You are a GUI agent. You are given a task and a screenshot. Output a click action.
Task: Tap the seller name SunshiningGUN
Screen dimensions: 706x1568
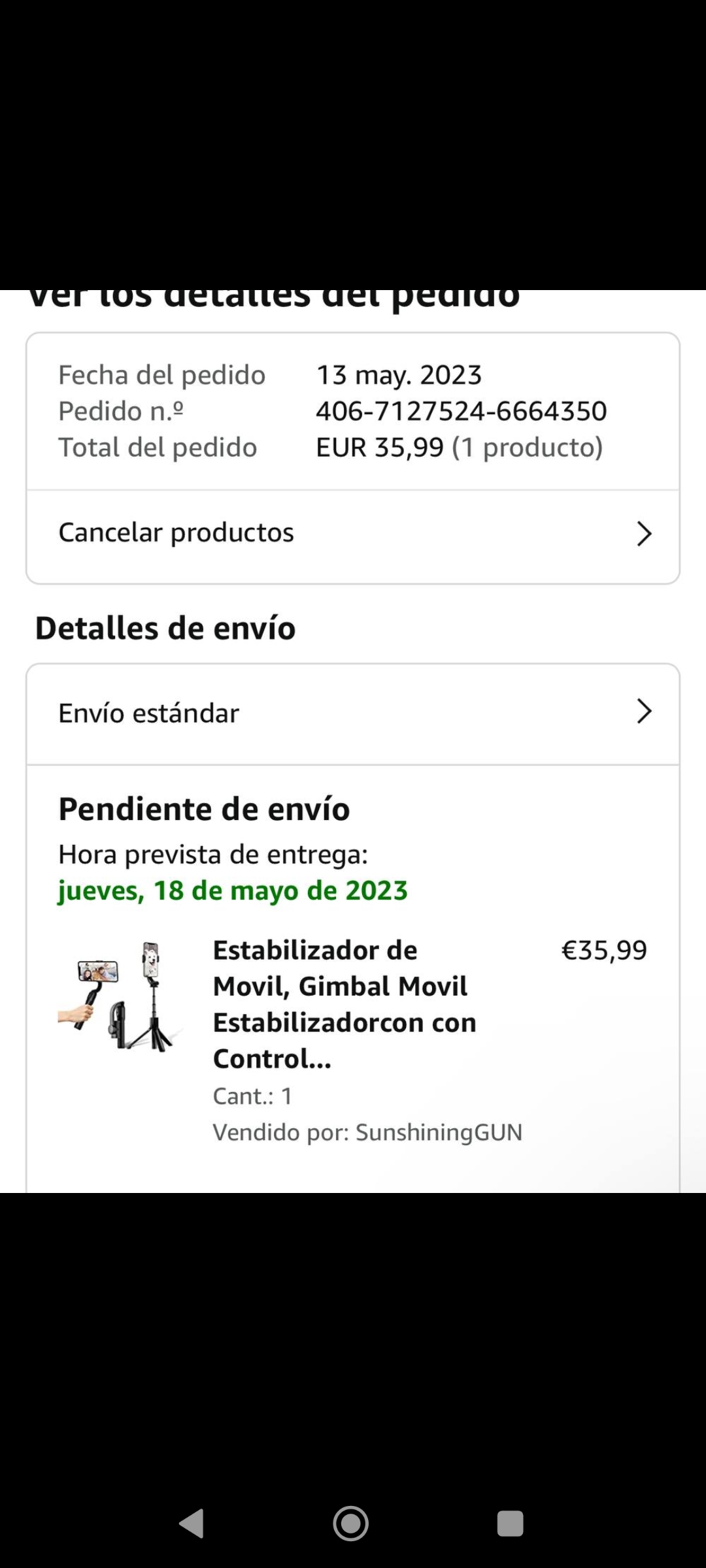pyautogui.click(x=439, y=1132)
